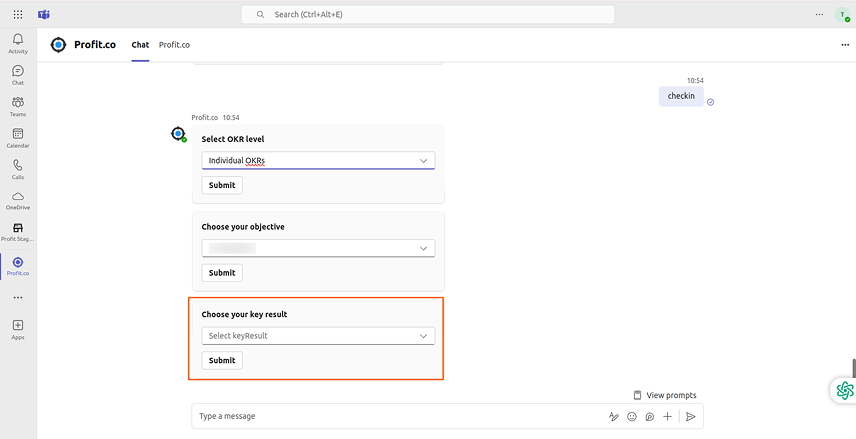Click the sent 'checkin' message bubble
Image resolution: width=856 pixels, height=439 pixels.
(x=681, y=96)
